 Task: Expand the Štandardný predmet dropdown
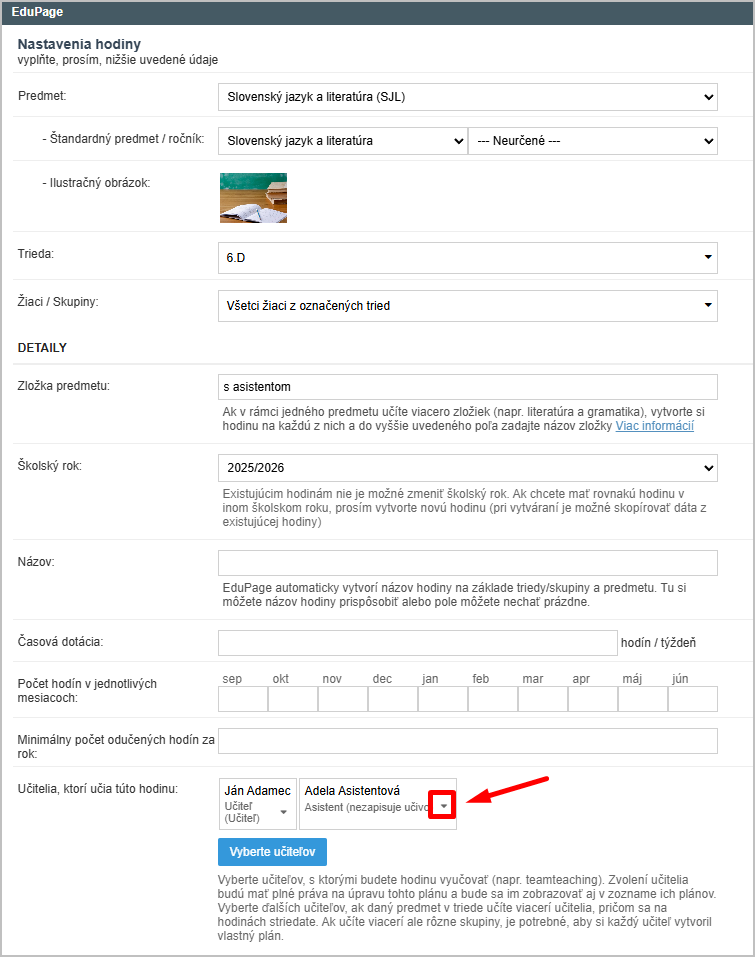click(x=342, y=141)
